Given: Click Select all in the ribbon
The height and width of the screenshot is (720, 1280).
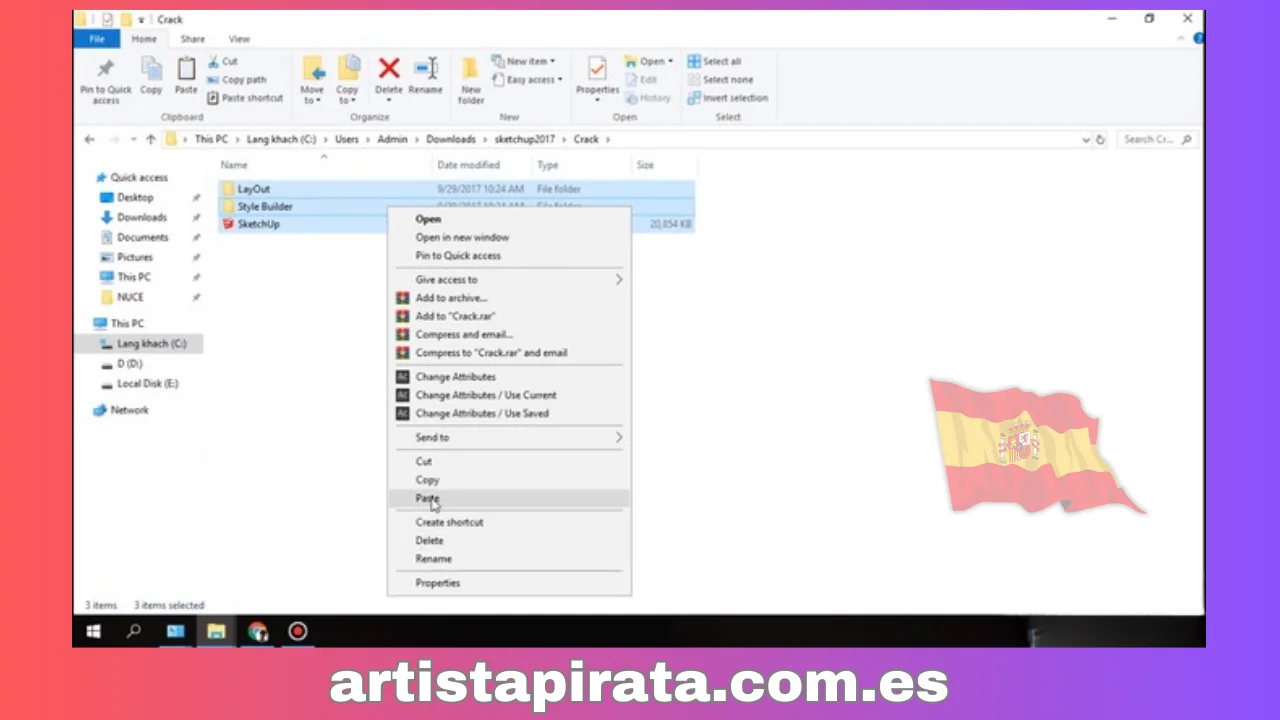Looking at the screenshot, I should 714,61.
